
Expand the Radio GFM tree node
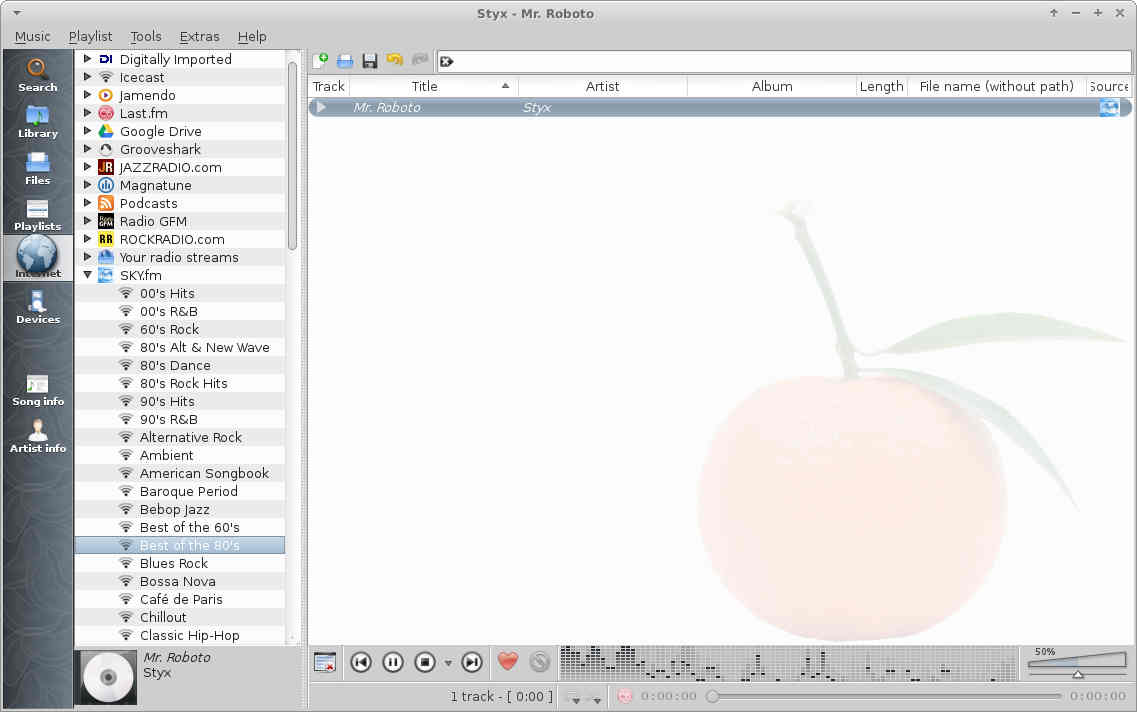pyautogui.click(x=88, y=220)
